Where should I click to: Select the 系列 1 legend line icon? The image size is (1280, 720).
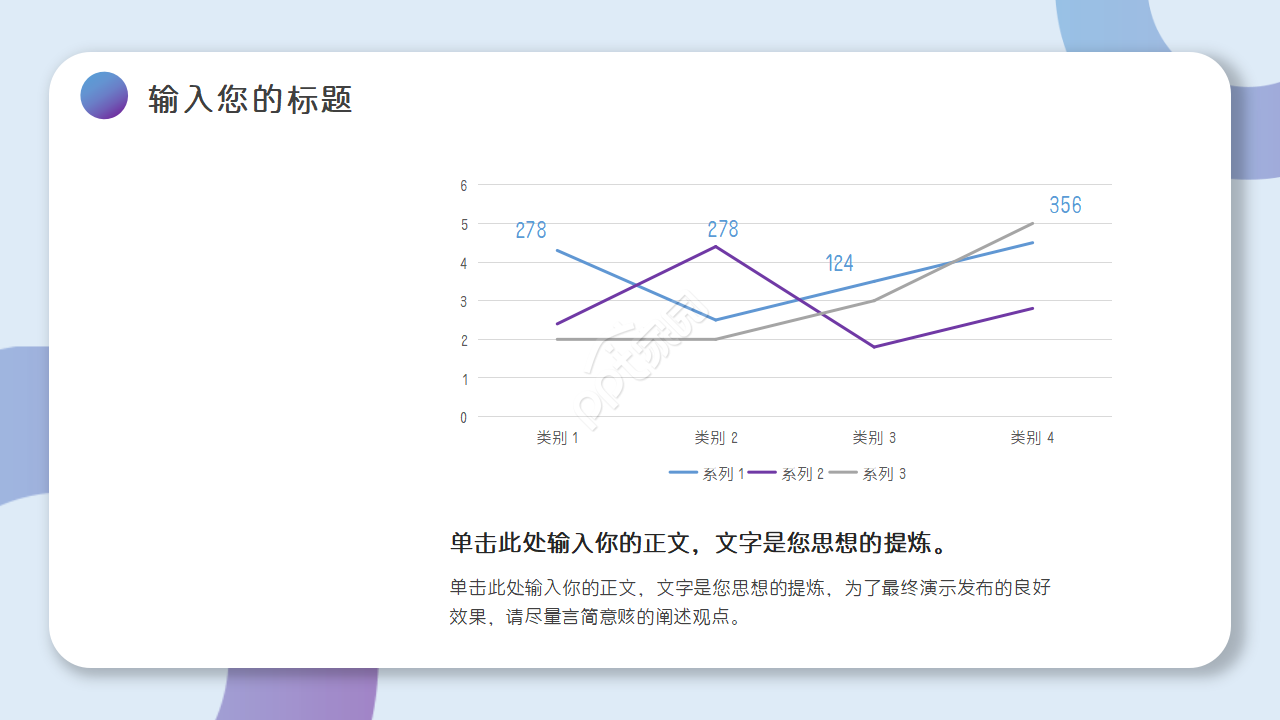click(x=681, y=473)
